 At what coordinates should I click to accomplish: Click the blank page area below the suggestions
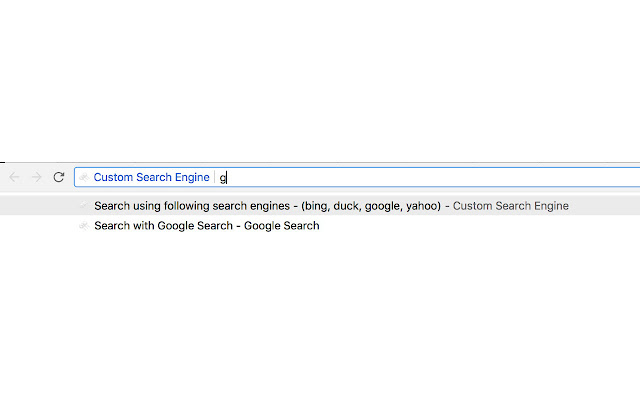(320, 320)
